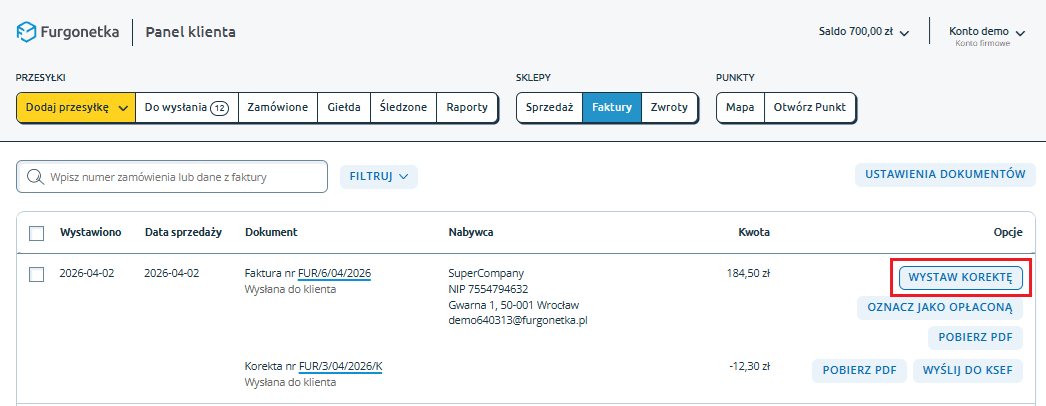Viewport: 1046px width, 406px height.
Task: Open the Dodaj przesyłkę dropdown
Action: tap(76, 107)
